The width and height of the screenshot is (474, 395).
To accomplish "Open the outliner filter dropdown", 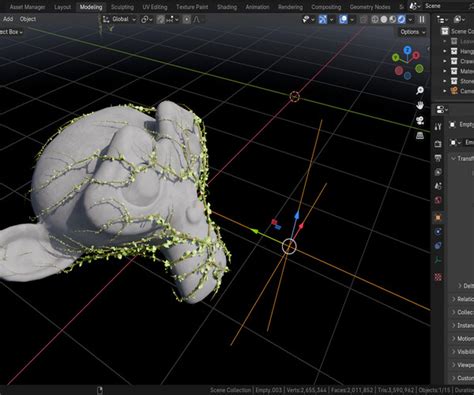I will point(460,20).
